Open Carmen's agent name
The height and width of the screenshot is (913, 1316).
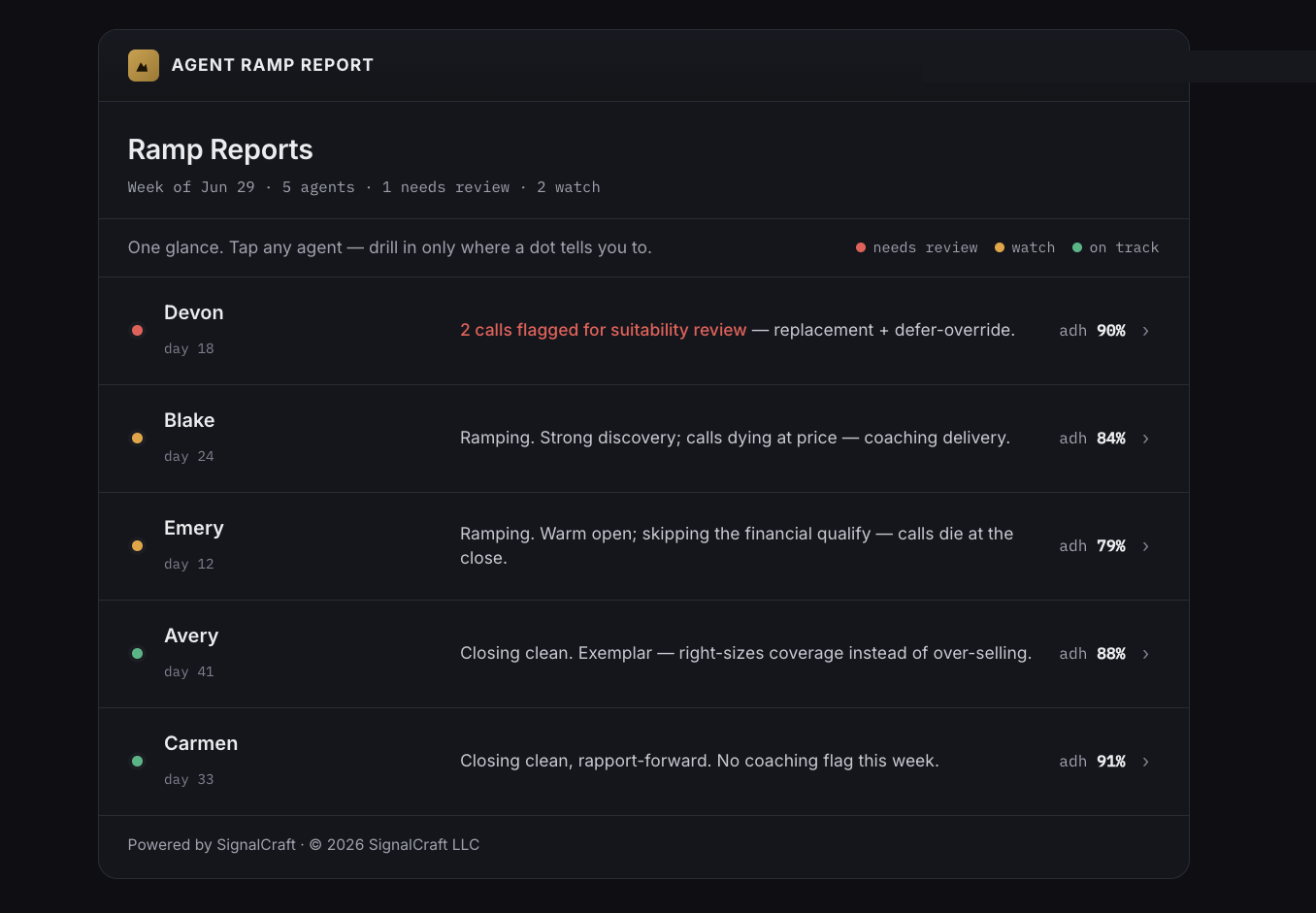201,743
